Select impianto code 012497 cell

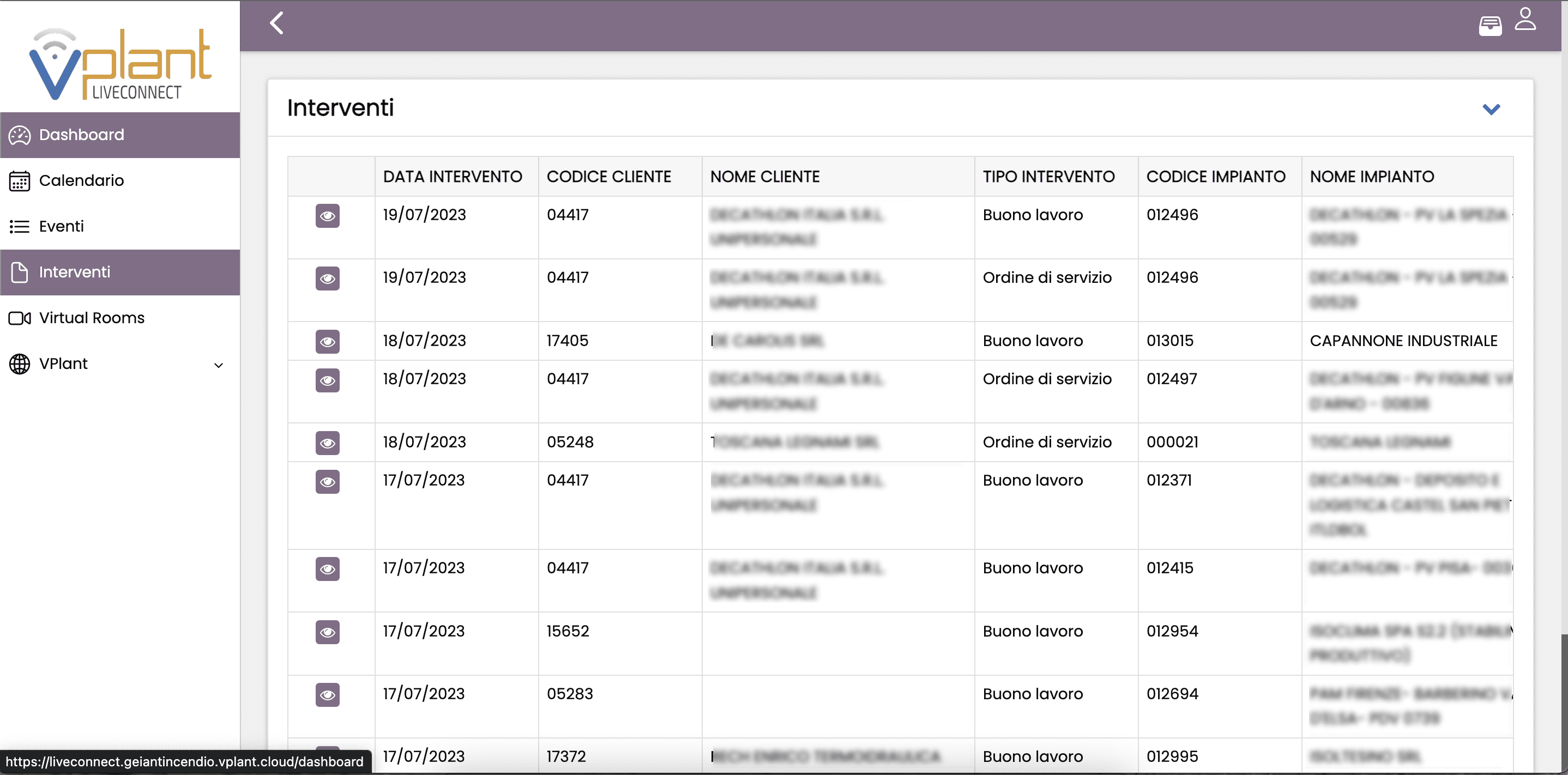click(1220, 392)
